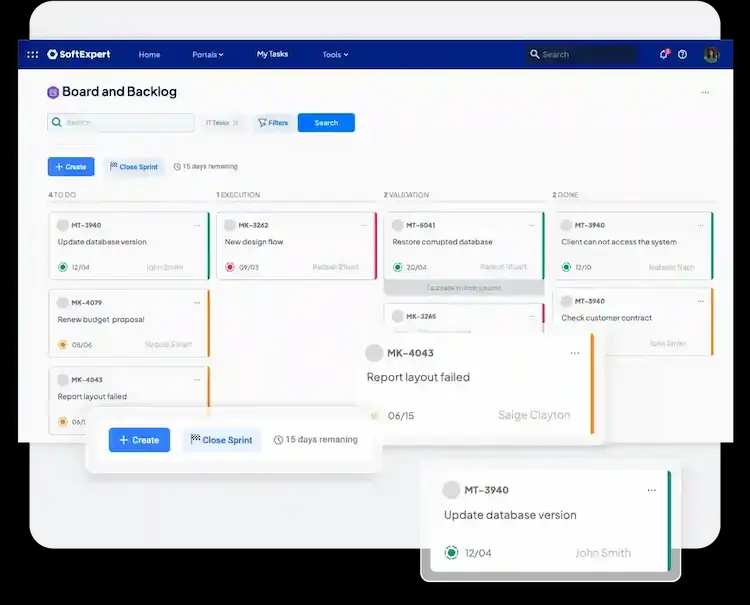Screen dimensions: 750x605
Task: Open the MK-3262 card options menu
Action: [x=364, y=225]
